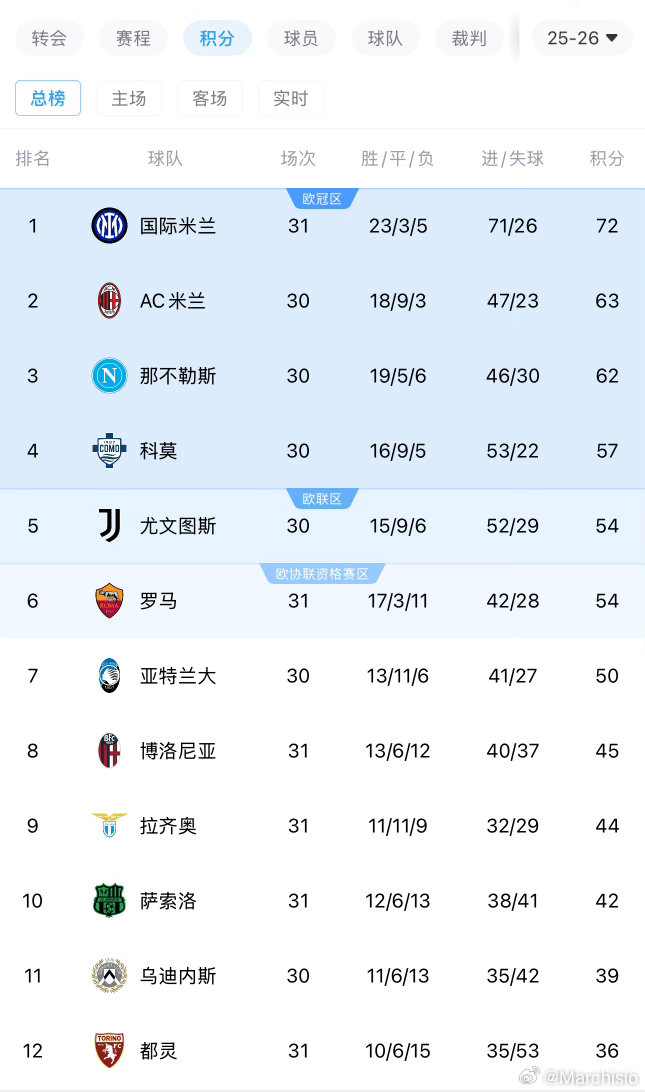This screenshot has height=1092, width=645.
Task: Select the Atalanta team badge
Action: point(109,675)
